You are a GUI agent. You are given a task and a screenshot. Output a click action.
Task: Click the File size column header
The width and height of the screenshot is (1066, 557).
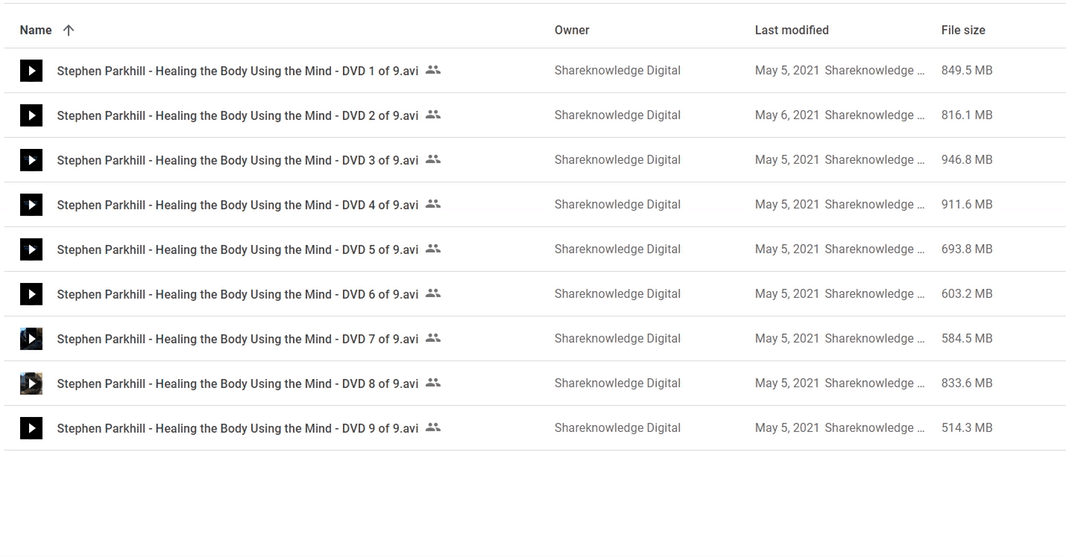pyautogui.click(x=963, y=30)
